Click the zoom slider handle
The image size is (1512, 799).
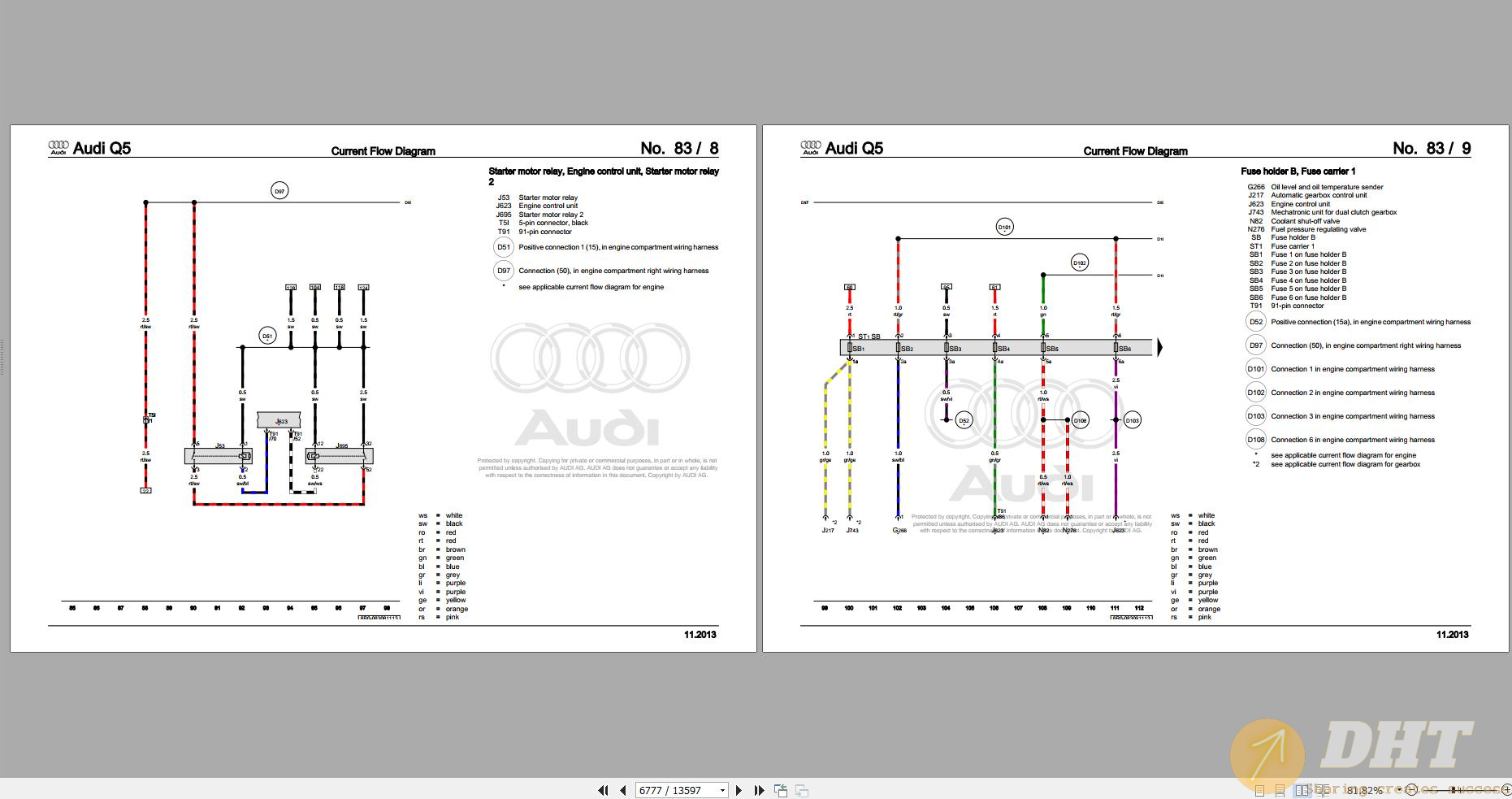click(x=1454, y=790)
